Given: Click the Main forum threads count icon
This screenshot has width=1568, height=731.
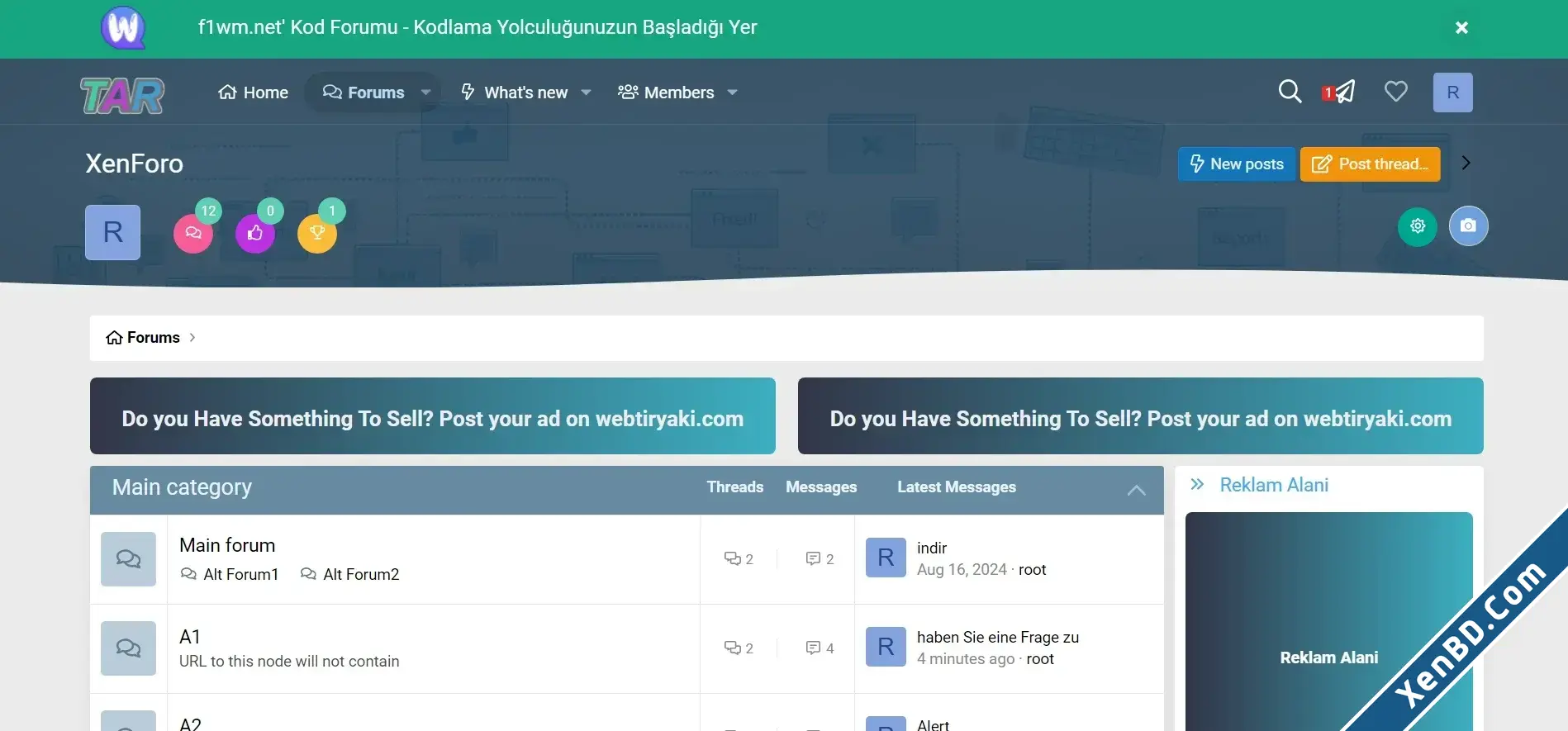Looking at the screenshot, I should [x=732, y=559].
